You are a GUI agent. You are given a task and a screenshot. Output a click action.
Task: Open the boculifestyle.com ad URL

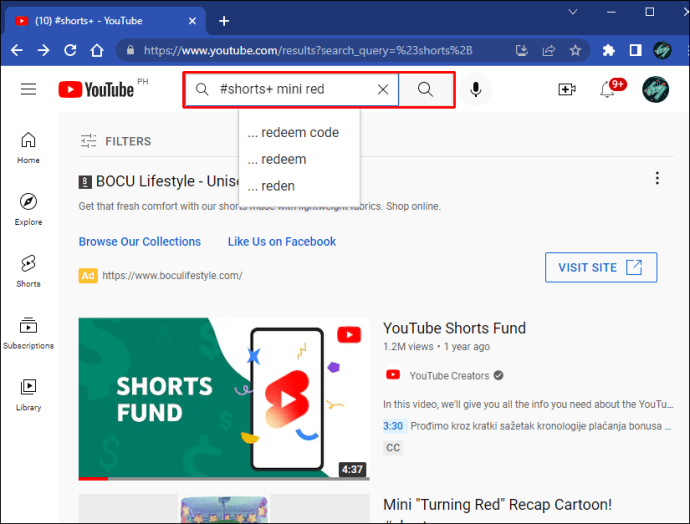[x=172, y=276]
